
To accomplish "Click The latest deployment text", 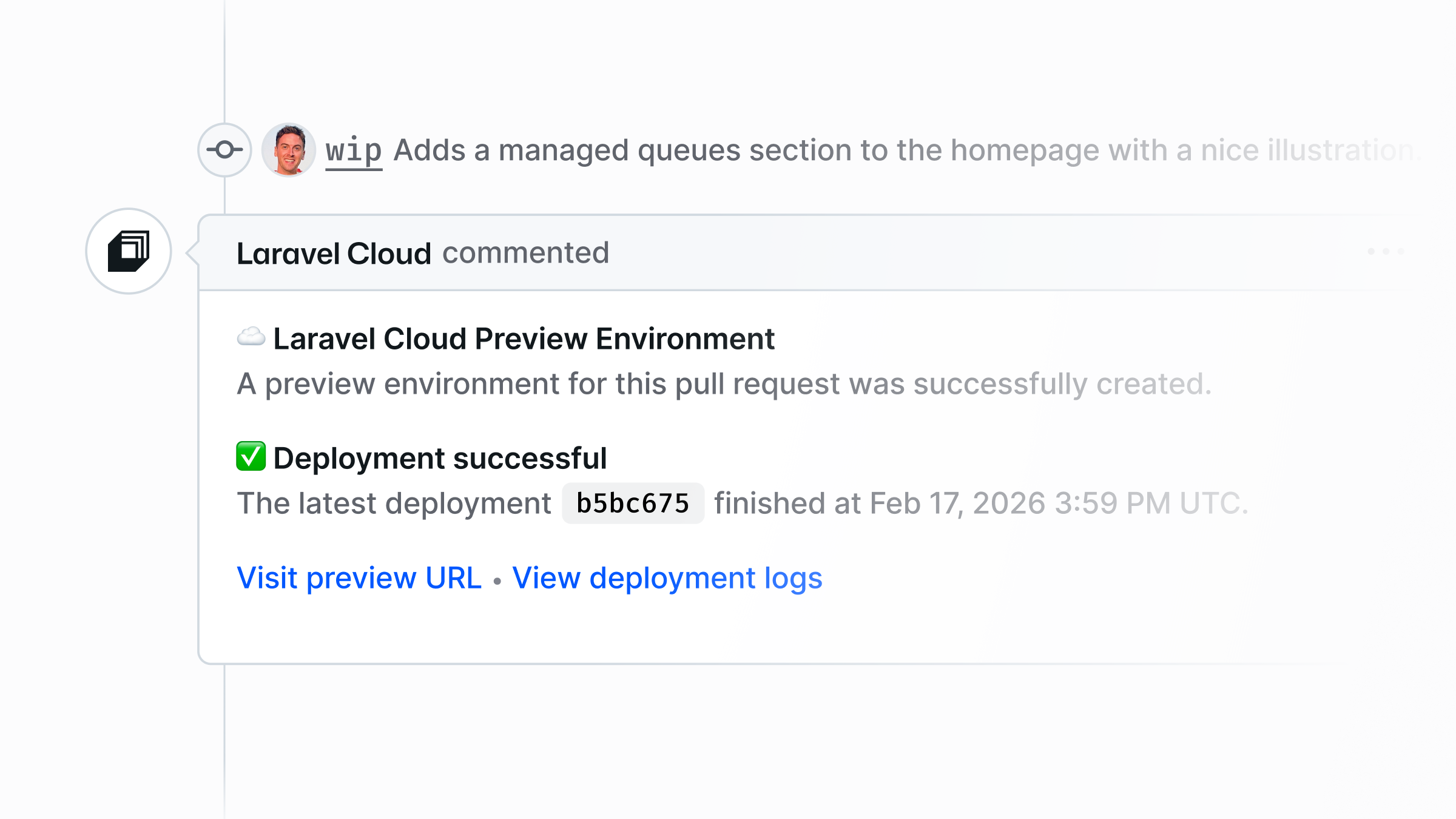I will click(394, 504).
